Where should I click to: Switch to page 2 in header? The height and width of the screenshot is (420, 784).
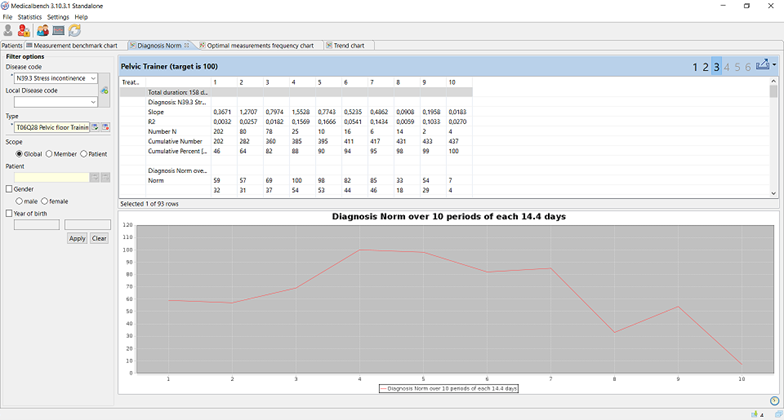[706, 67]
